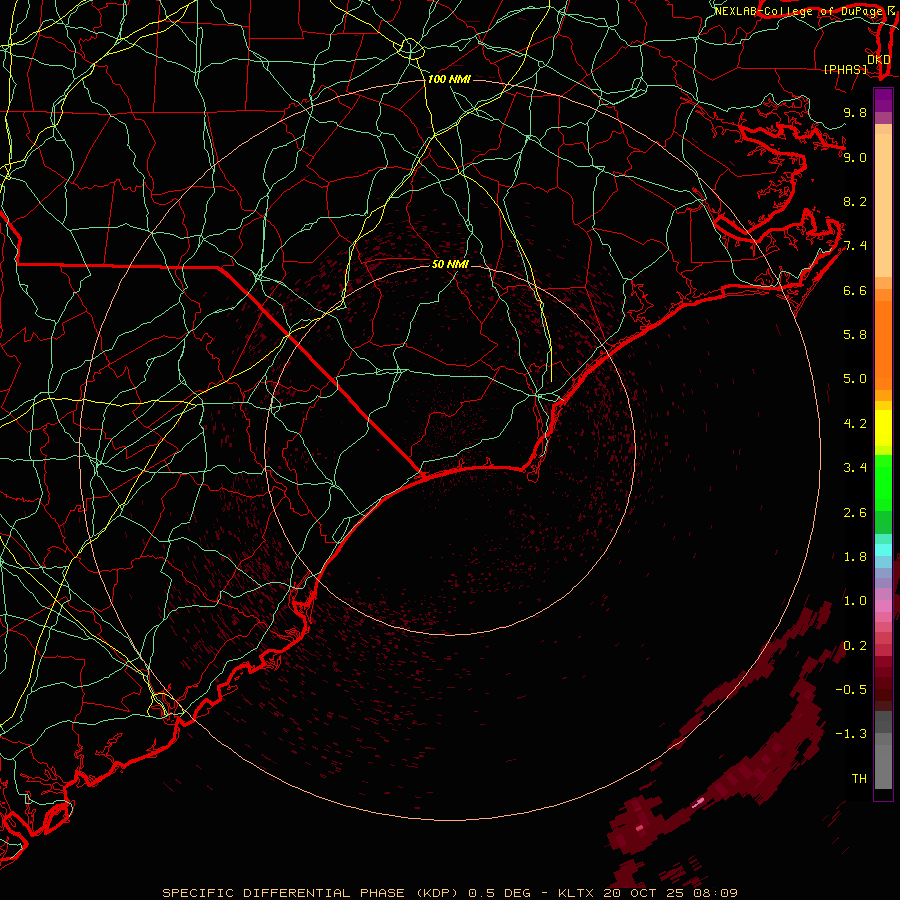Select the 8.2 scale value

(x=855, y=201)
